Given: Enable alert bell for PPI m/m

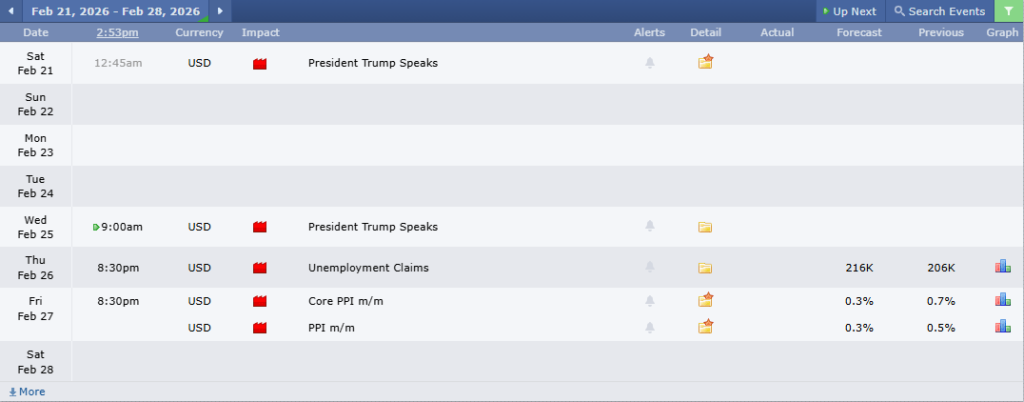Looking at the screenshot, I should click(650, 327).
